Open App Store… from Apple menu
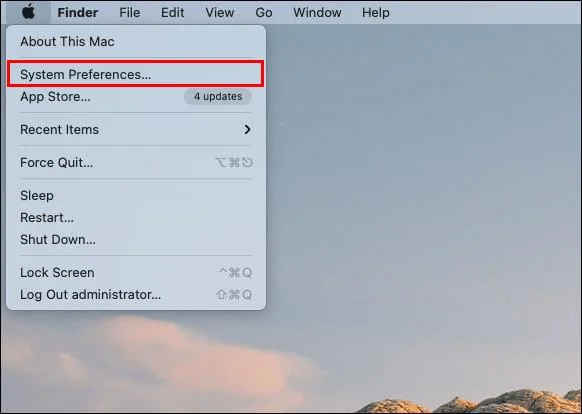The width and height of the screenshot is (582, 414). (136, 97)
